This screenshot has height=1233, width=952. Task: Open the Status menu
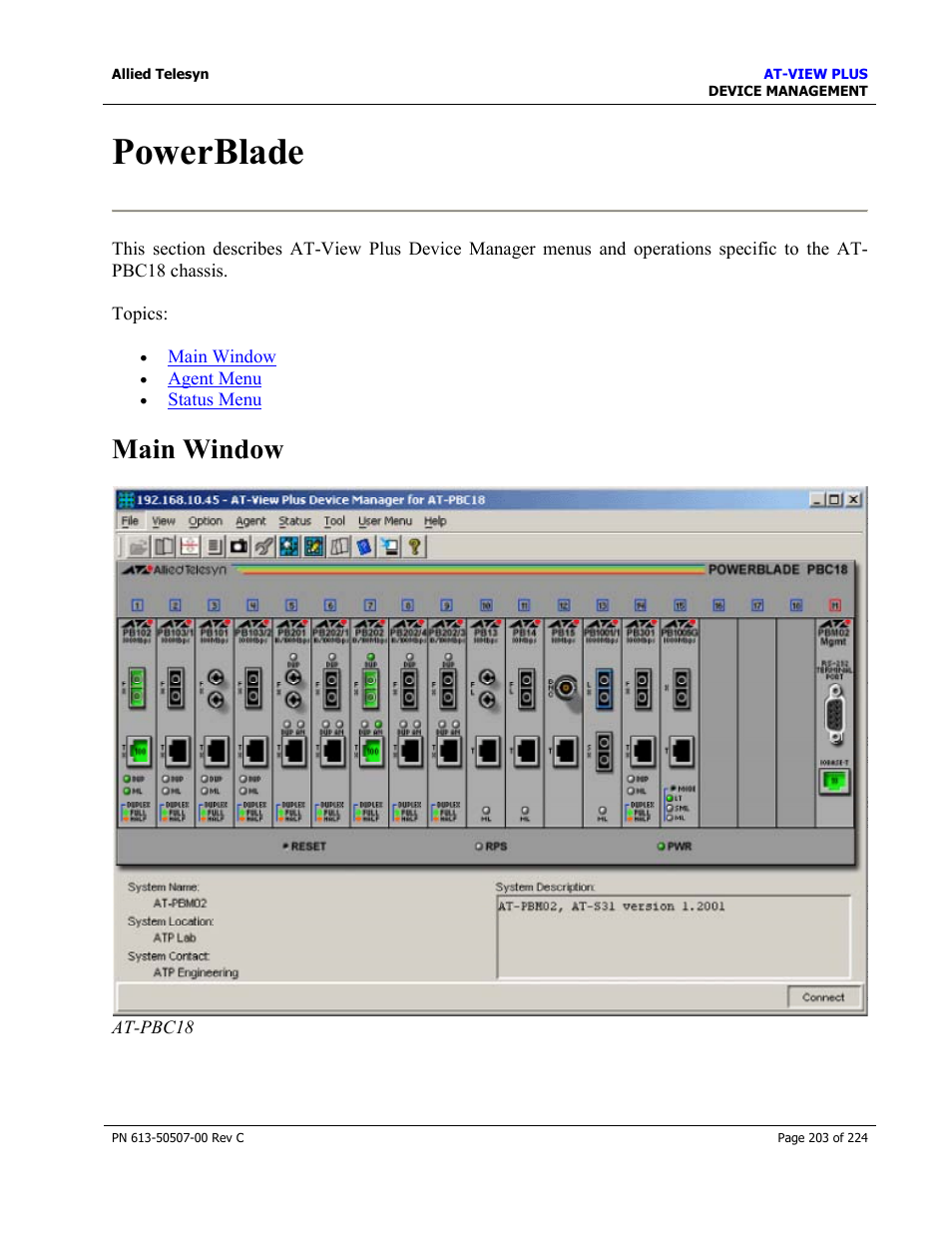pos(294,521)
